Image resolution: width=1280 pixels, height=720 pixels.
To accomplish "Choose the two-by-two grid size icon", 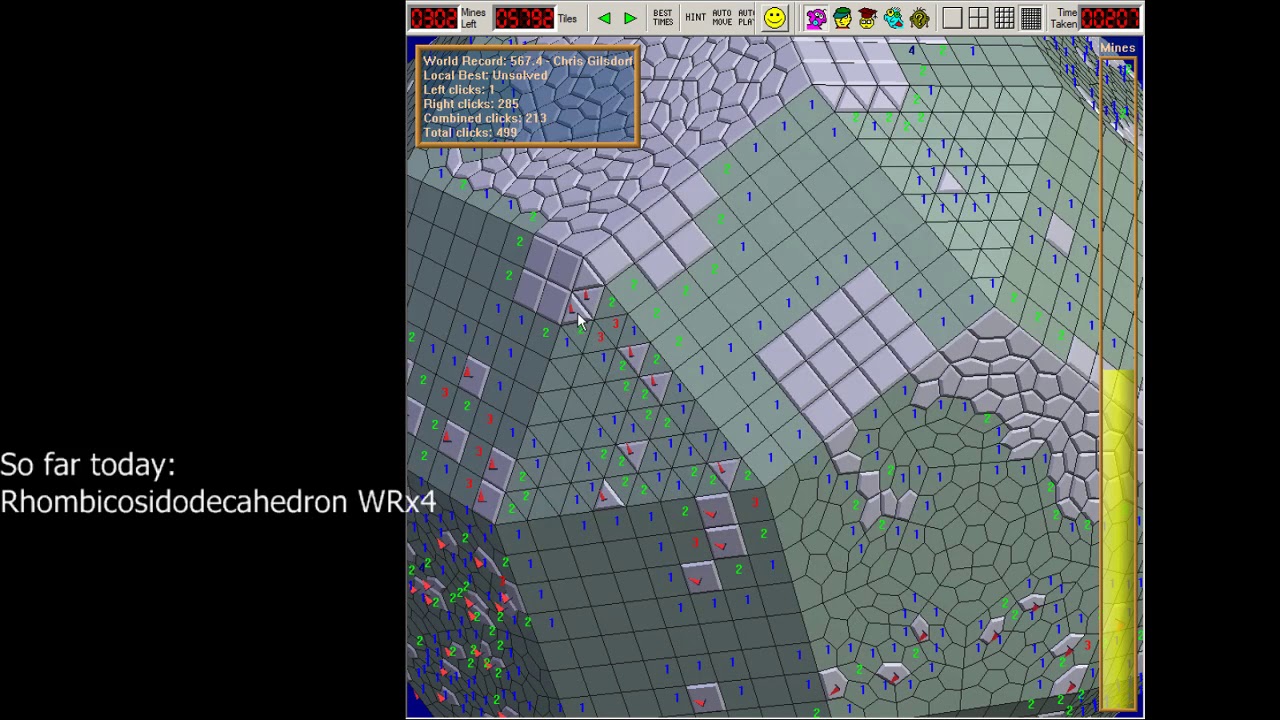I will 978,18.
